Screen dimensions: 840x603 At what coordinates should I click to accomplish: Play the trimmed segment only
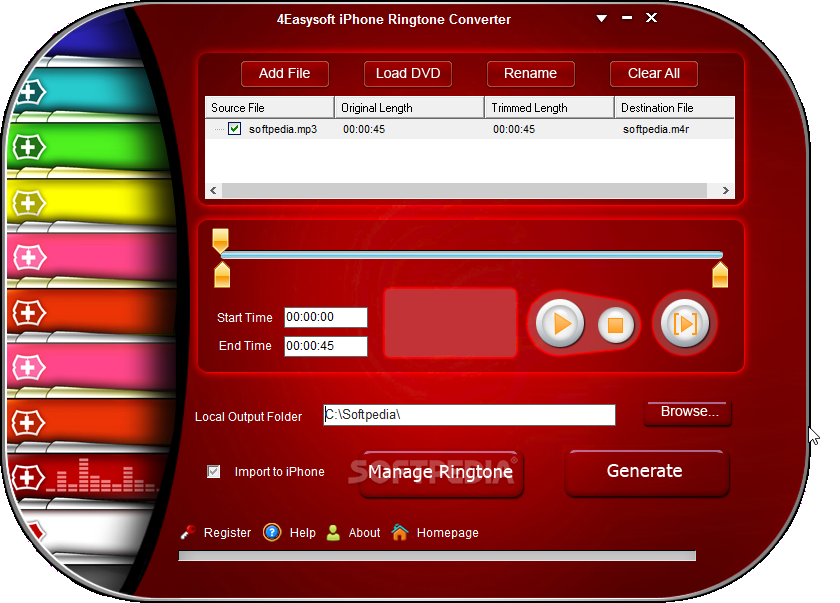685,323
